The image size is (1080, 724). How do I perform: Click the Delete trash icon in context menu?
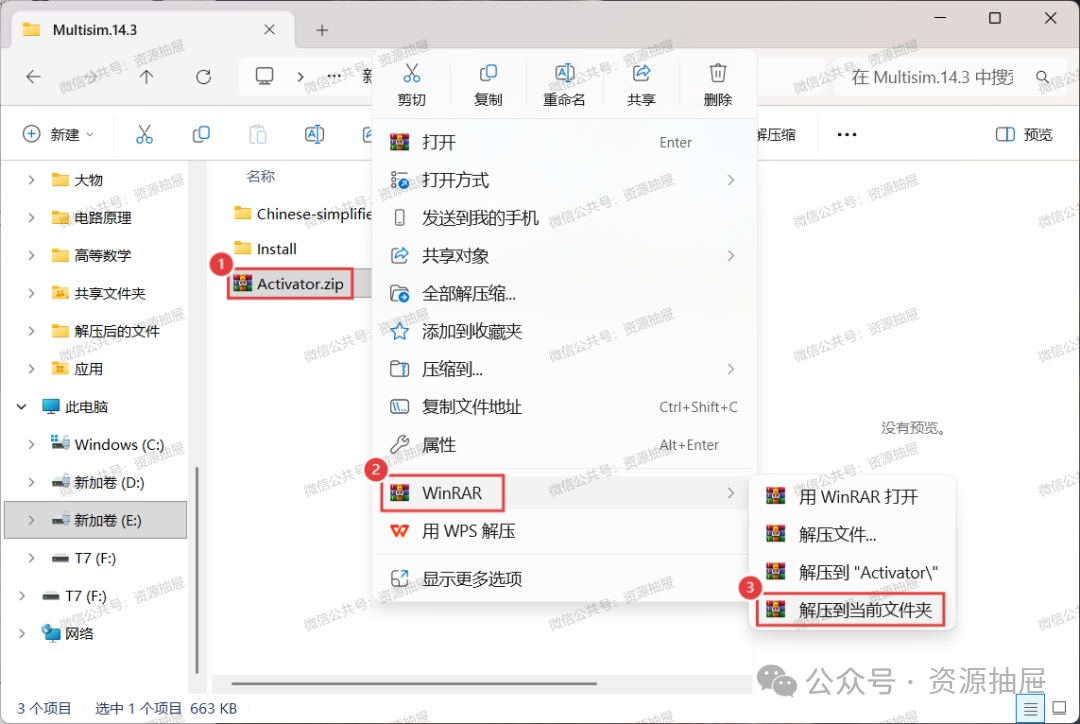pos(718,73)
